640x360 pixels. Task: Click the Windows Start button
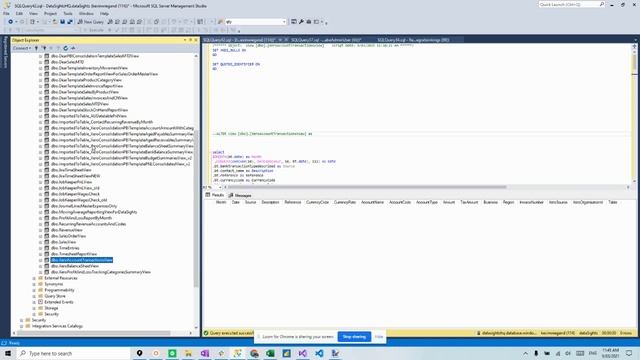click(x=8, y=353)
